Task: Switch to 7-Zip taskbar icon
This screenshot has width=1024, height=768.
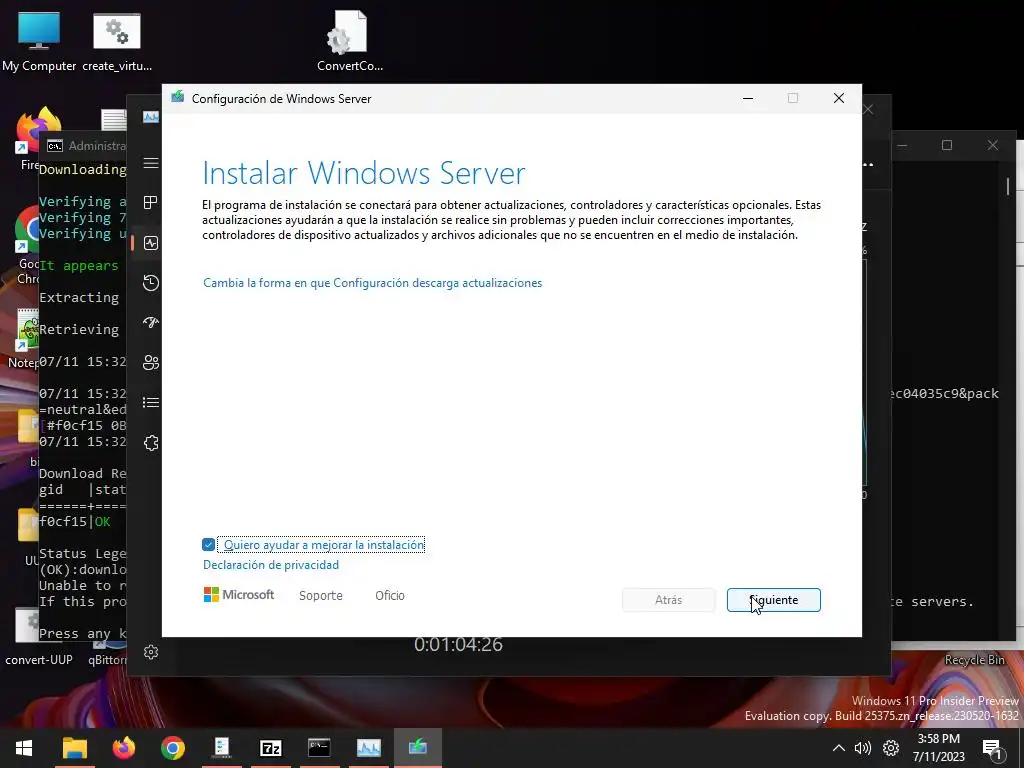Action: click(270, 748)
